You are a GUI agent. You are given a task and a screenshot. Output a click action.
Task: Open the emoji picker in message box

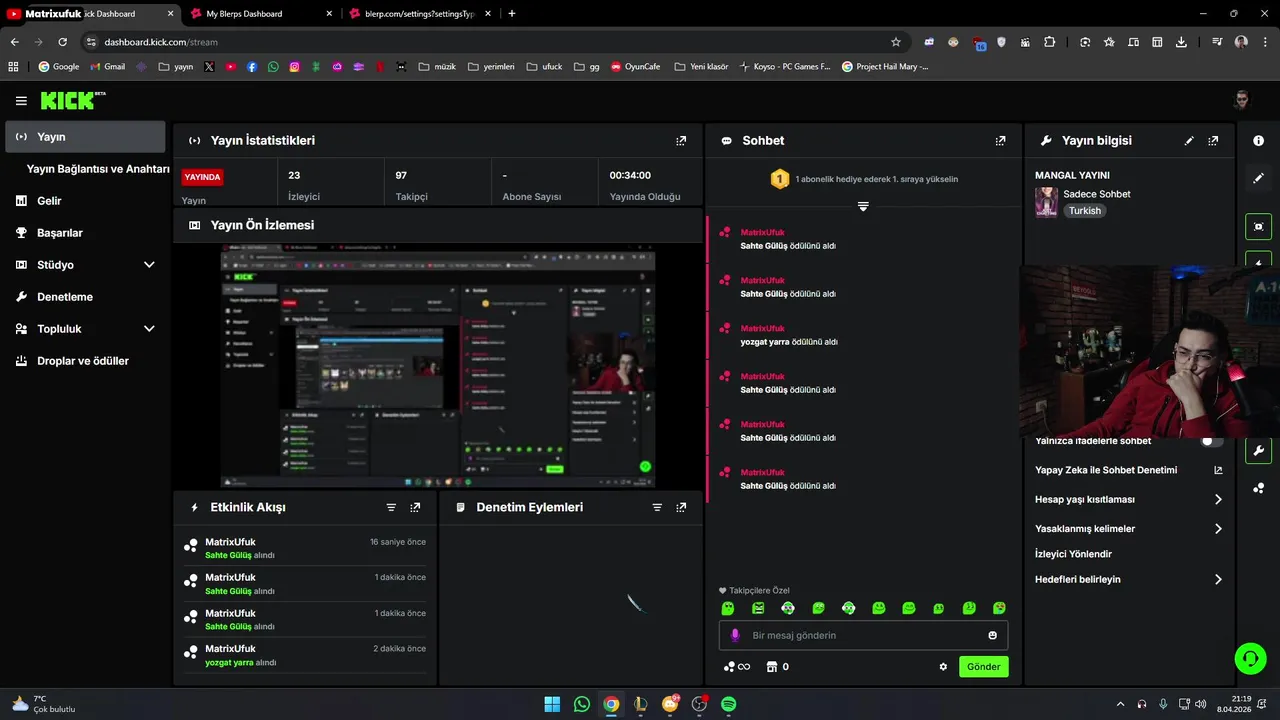(x=992, y=635)
